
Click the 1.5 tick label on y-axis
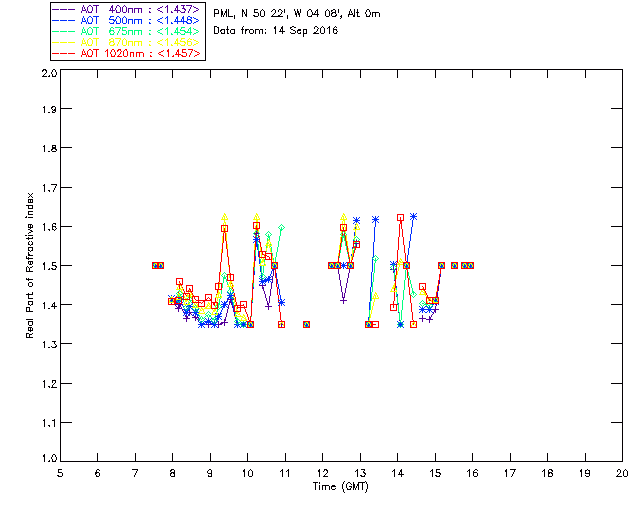[47, 266]
